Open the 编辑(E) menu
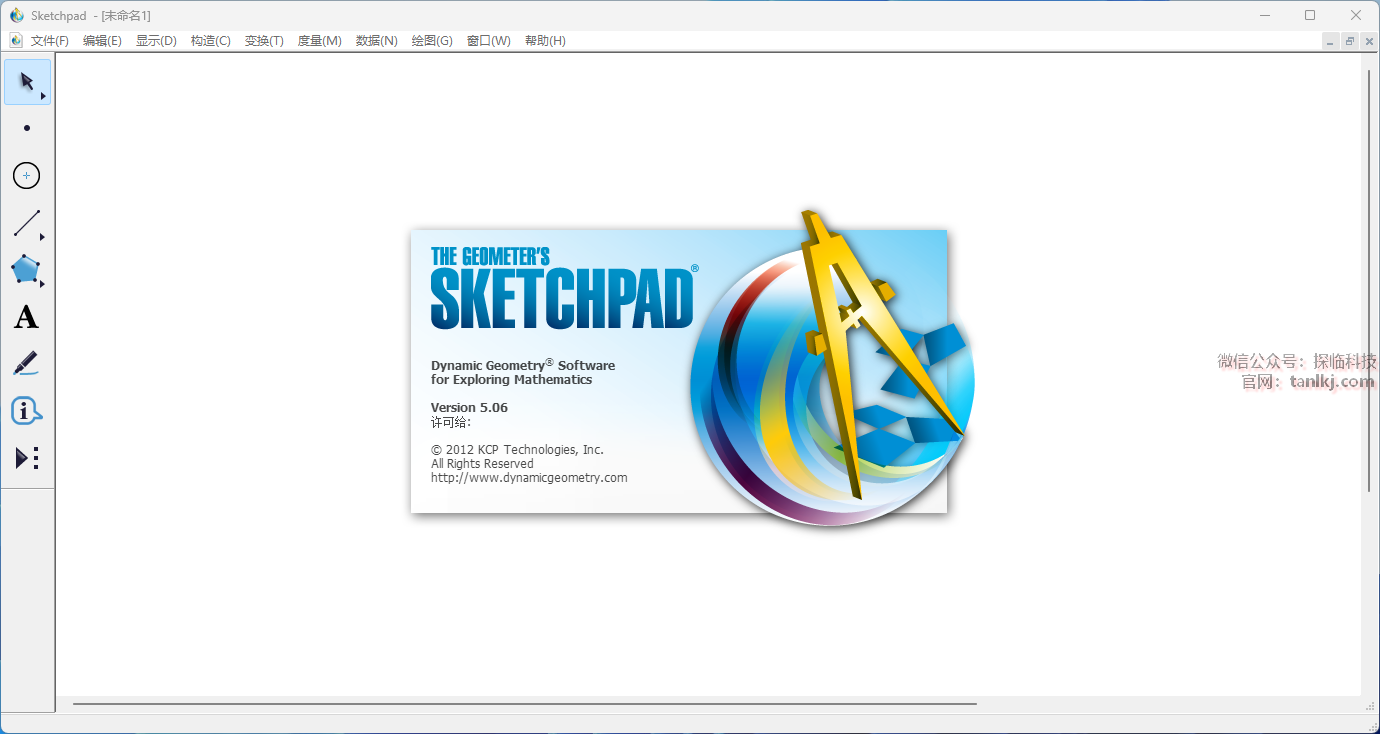 click(102, 41)
